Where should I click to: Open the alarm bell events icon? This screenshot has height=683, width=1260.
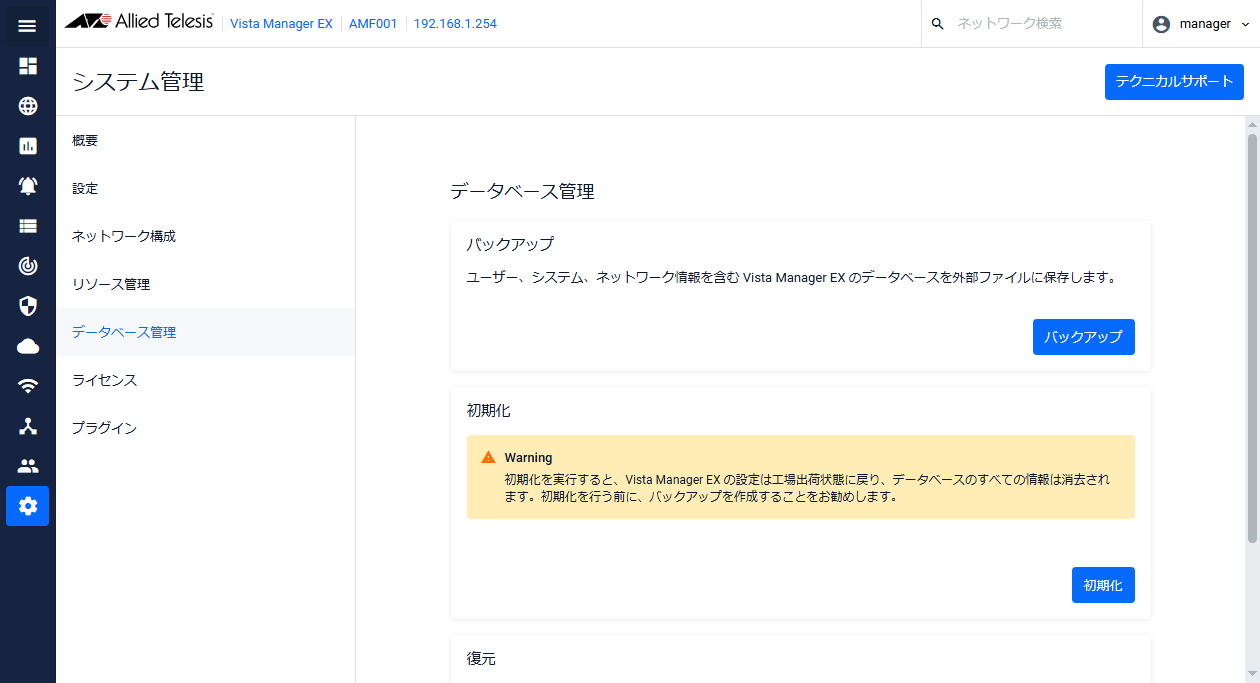point(28,186)
